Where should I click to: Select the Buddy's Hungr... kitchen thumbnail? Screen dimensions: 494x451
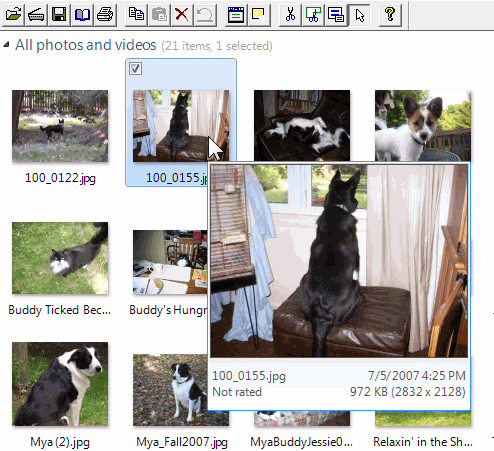click(x=170, y=262)
